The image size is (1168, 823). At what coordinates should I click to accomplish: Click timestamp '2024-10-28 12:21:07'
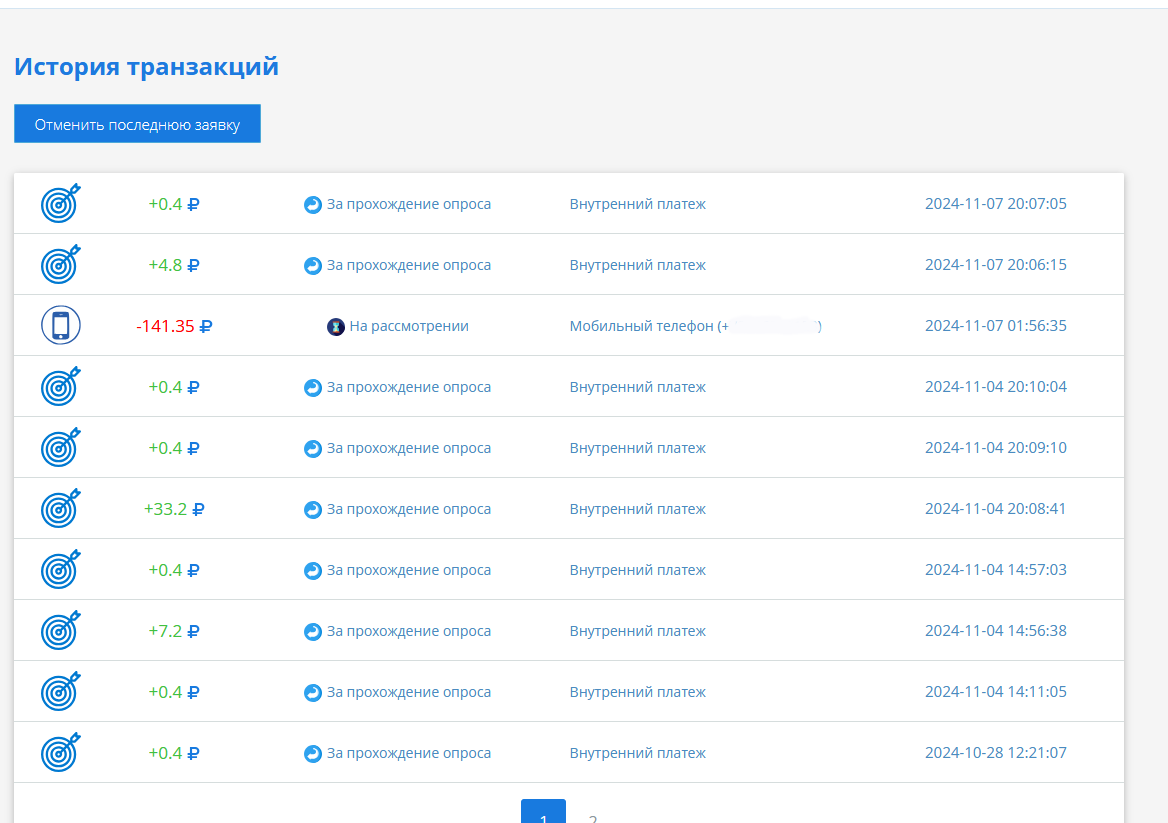coord(995,753)
